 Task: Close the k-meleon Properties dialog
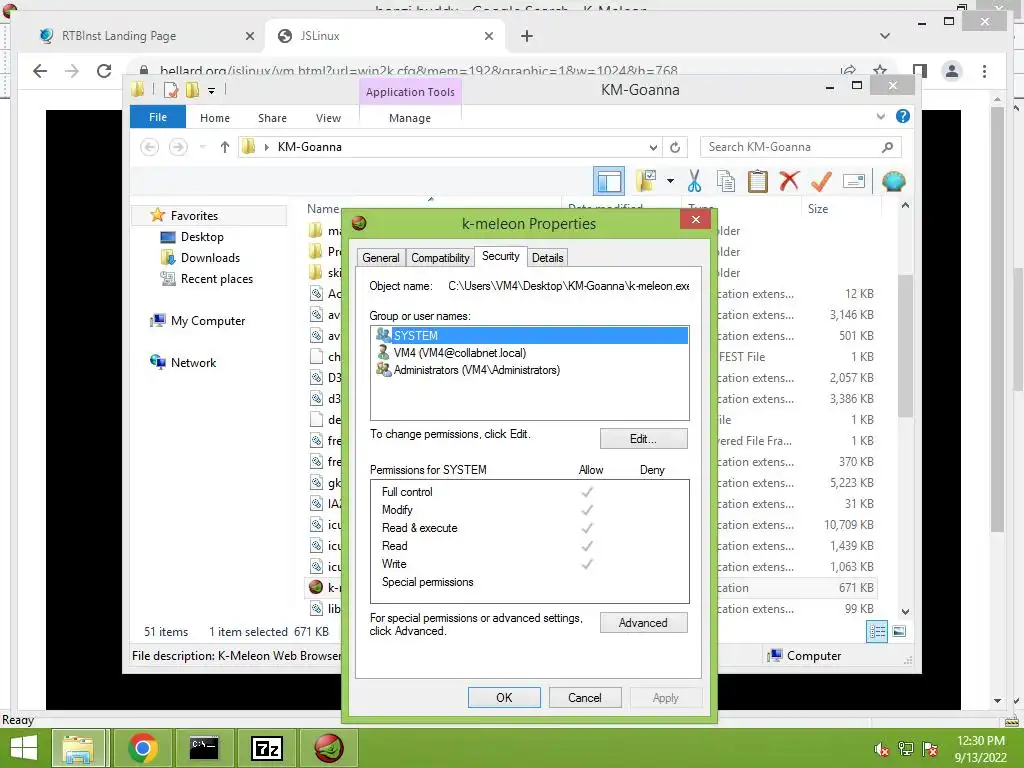click(696, 219)
